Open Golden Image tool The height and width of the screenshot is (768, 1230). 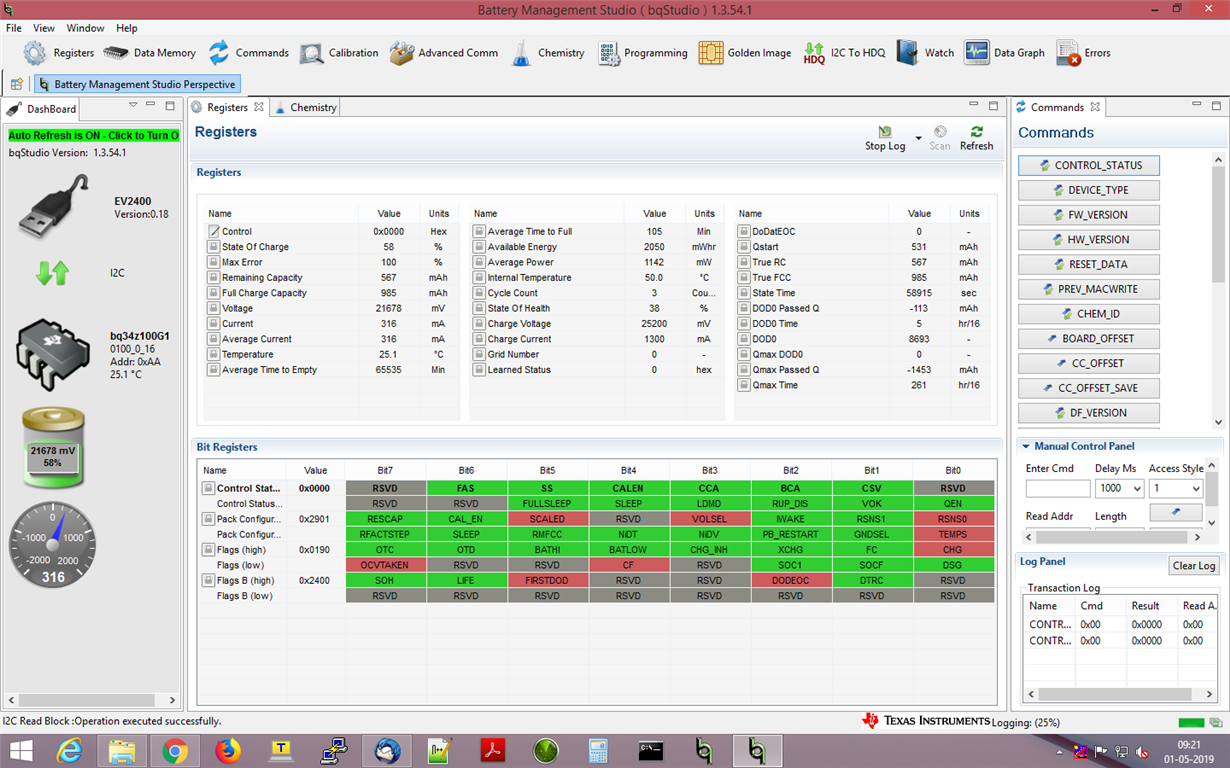(744, 53)
